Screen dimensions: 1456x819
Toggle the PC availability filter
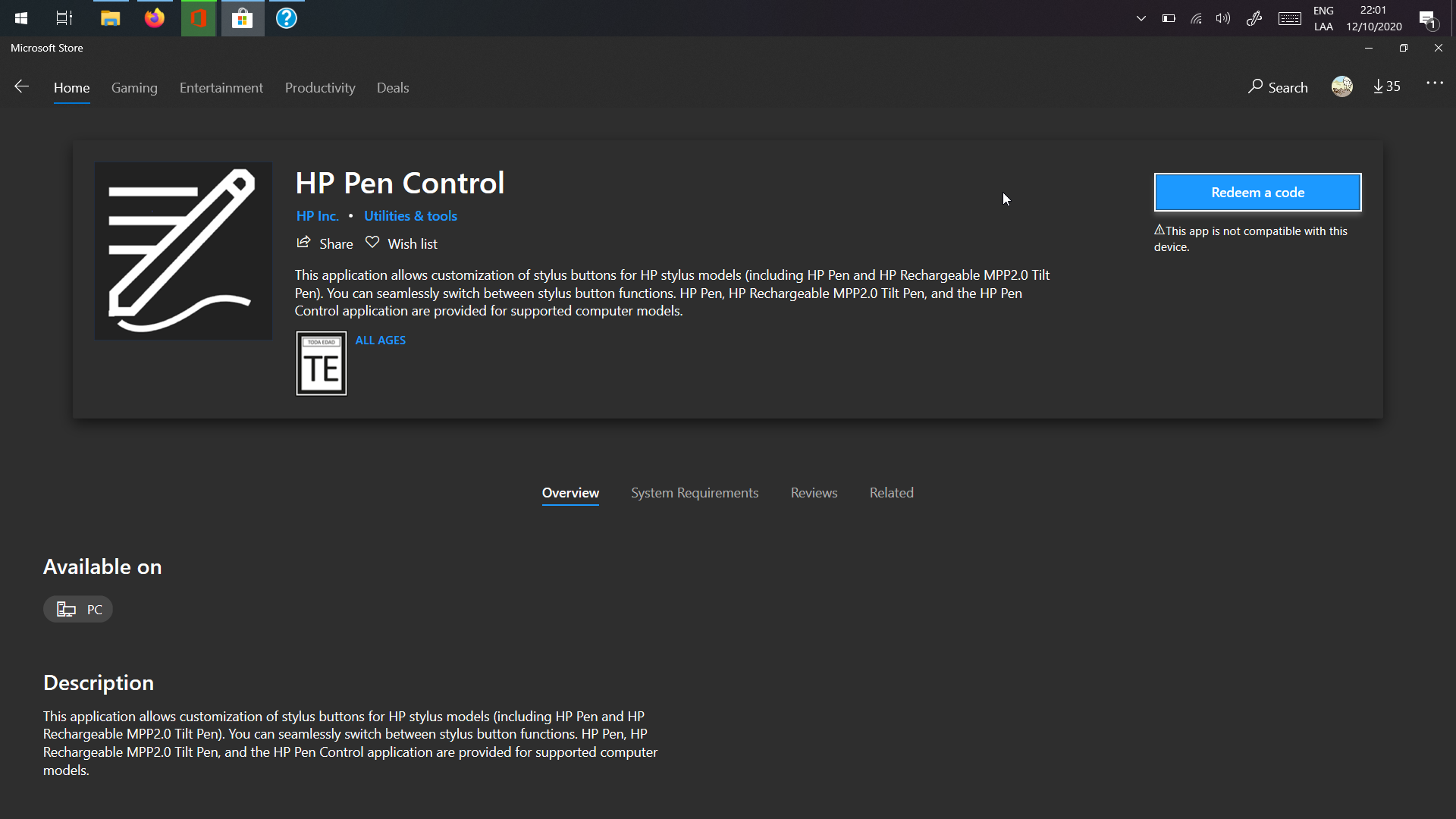tap(77, 609)
